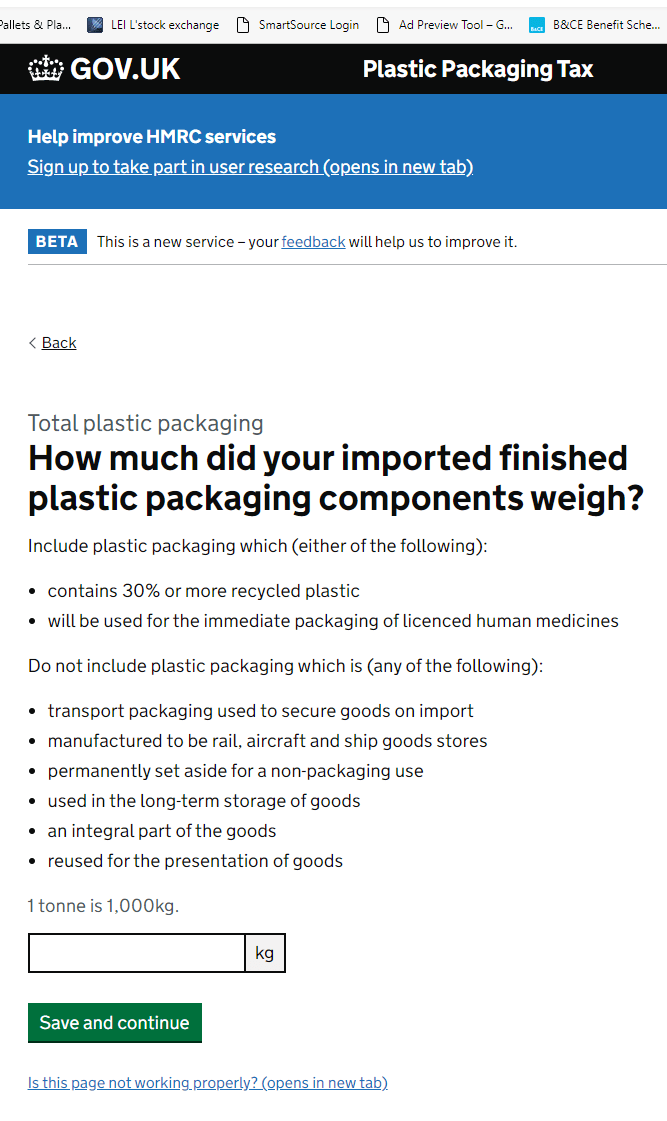667x1121 pixels.
Task: Open the Ad Preview Tool bookmark favicon
Action: (x=385, y=24)
